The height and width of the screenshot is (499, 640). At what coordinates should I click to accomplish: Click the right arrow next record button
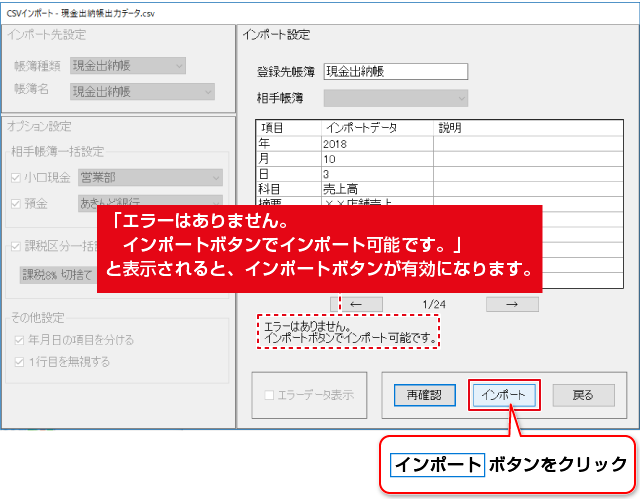pos(512,303)
